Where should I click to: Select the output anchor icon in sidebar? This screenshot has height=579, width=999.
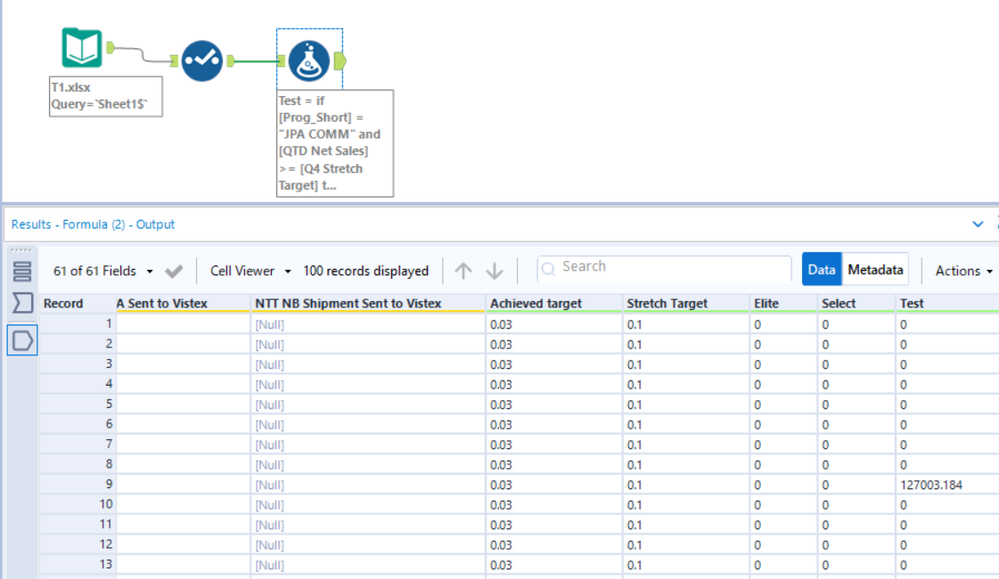pos(22,341)
